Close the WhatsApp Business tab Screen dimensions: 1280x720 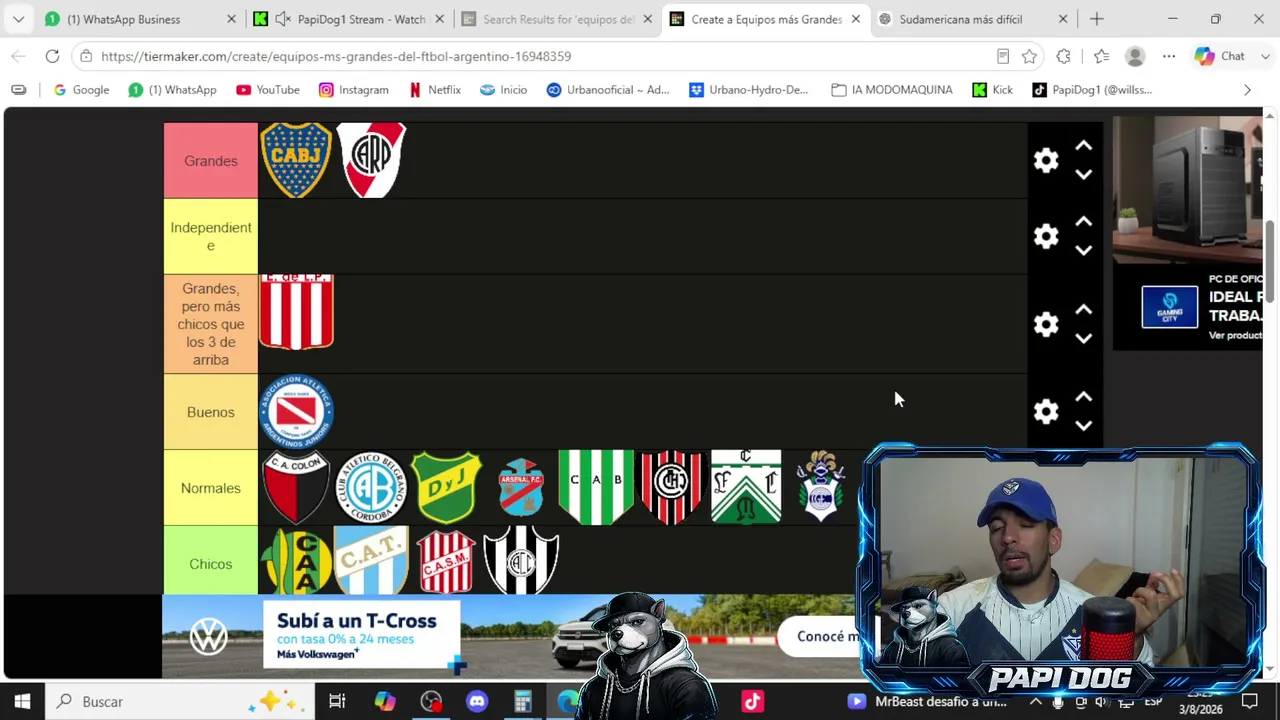(231, 19)
